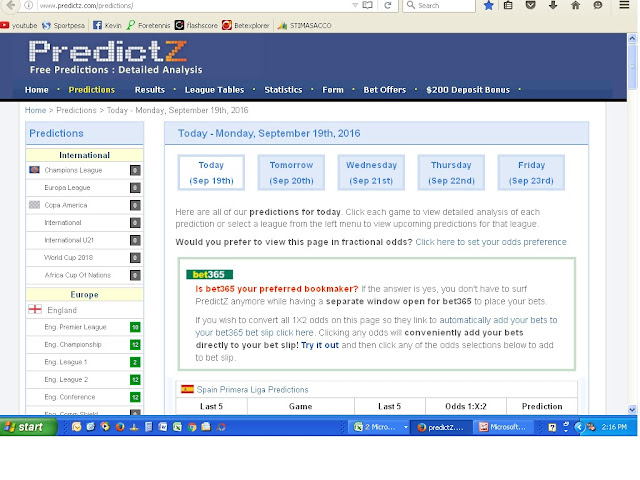Launch Firefox from quick launch bar

(120, 427)
